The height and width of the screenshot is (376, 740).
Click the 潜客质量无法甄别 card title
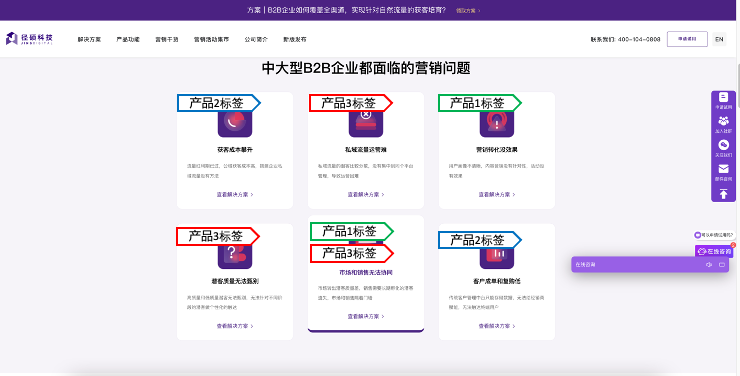point(235,281)
